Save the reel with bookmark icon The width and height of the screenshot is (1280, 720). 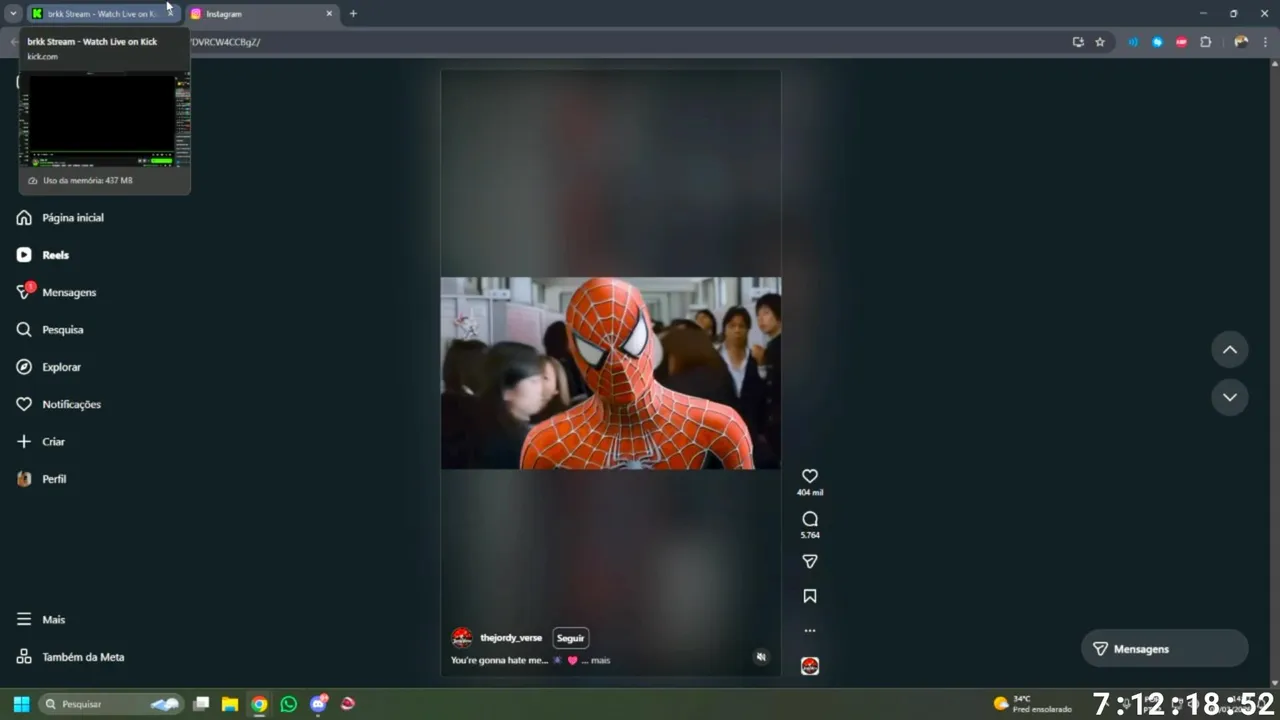pyautogui.click(x=810, y=596)
